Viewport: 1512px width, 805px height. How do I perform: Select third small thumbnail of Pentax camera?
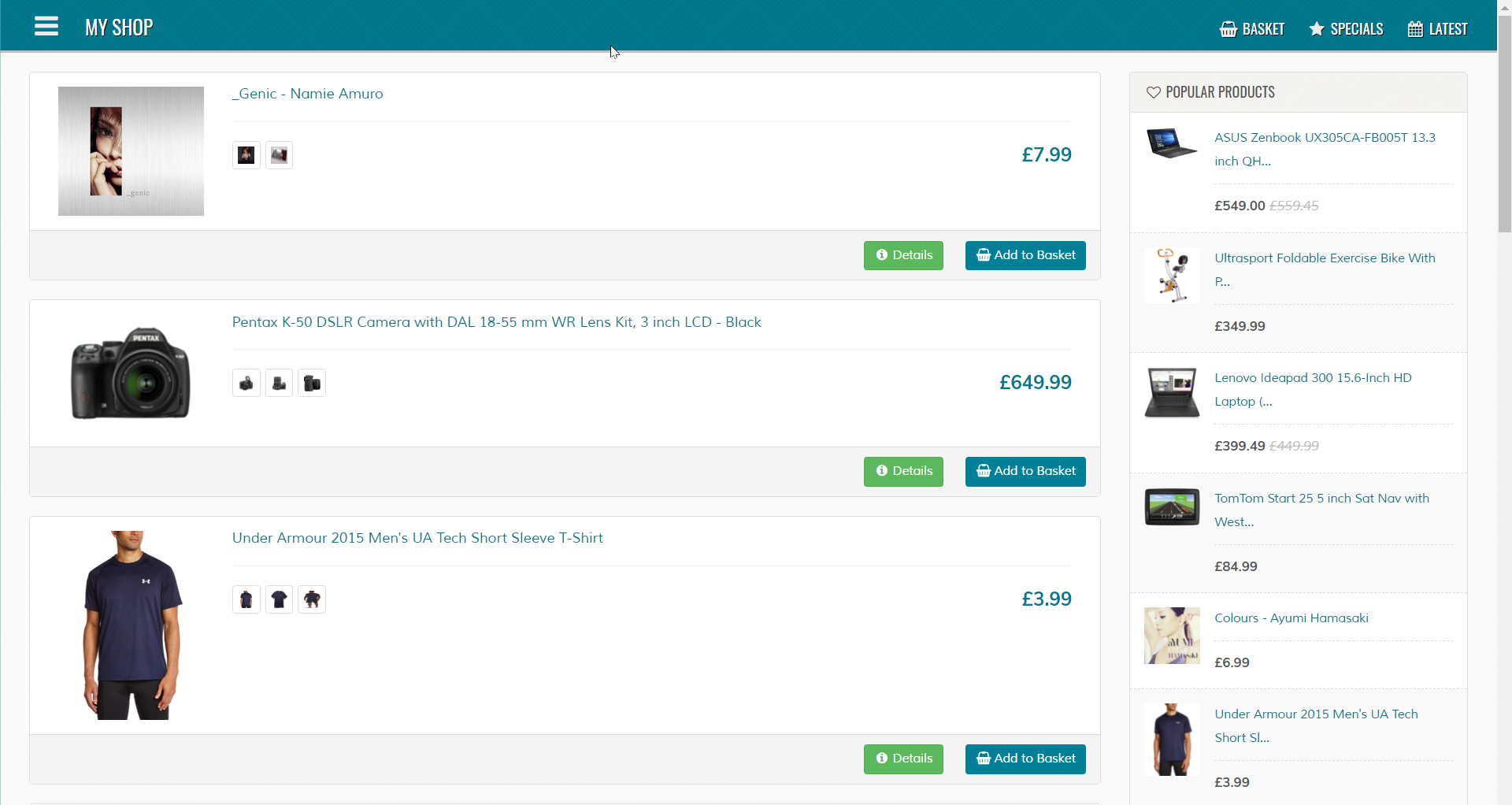pyautogui.click(x=312, y=383)
